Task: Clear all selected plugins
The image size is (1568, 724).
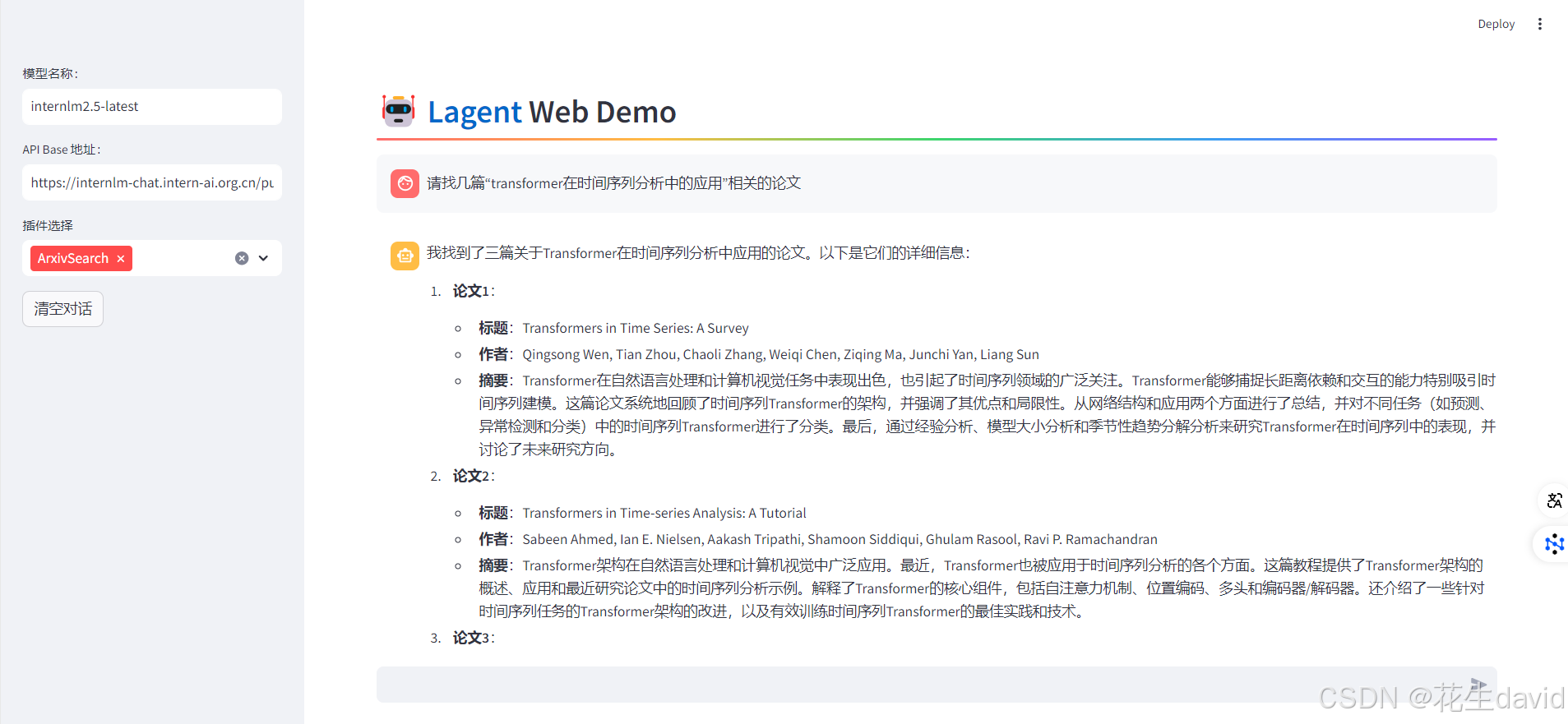Action: click(242, 258)
